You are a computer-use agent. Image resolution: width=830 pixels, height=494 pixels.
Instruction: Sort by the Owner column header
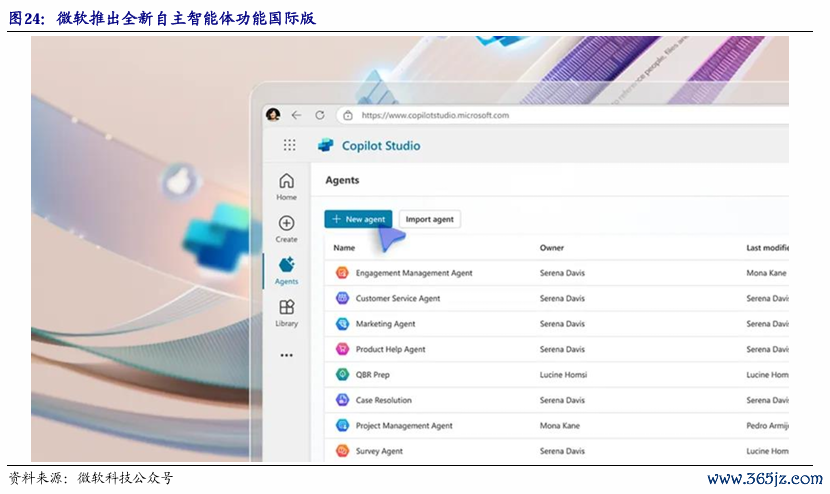552,247
